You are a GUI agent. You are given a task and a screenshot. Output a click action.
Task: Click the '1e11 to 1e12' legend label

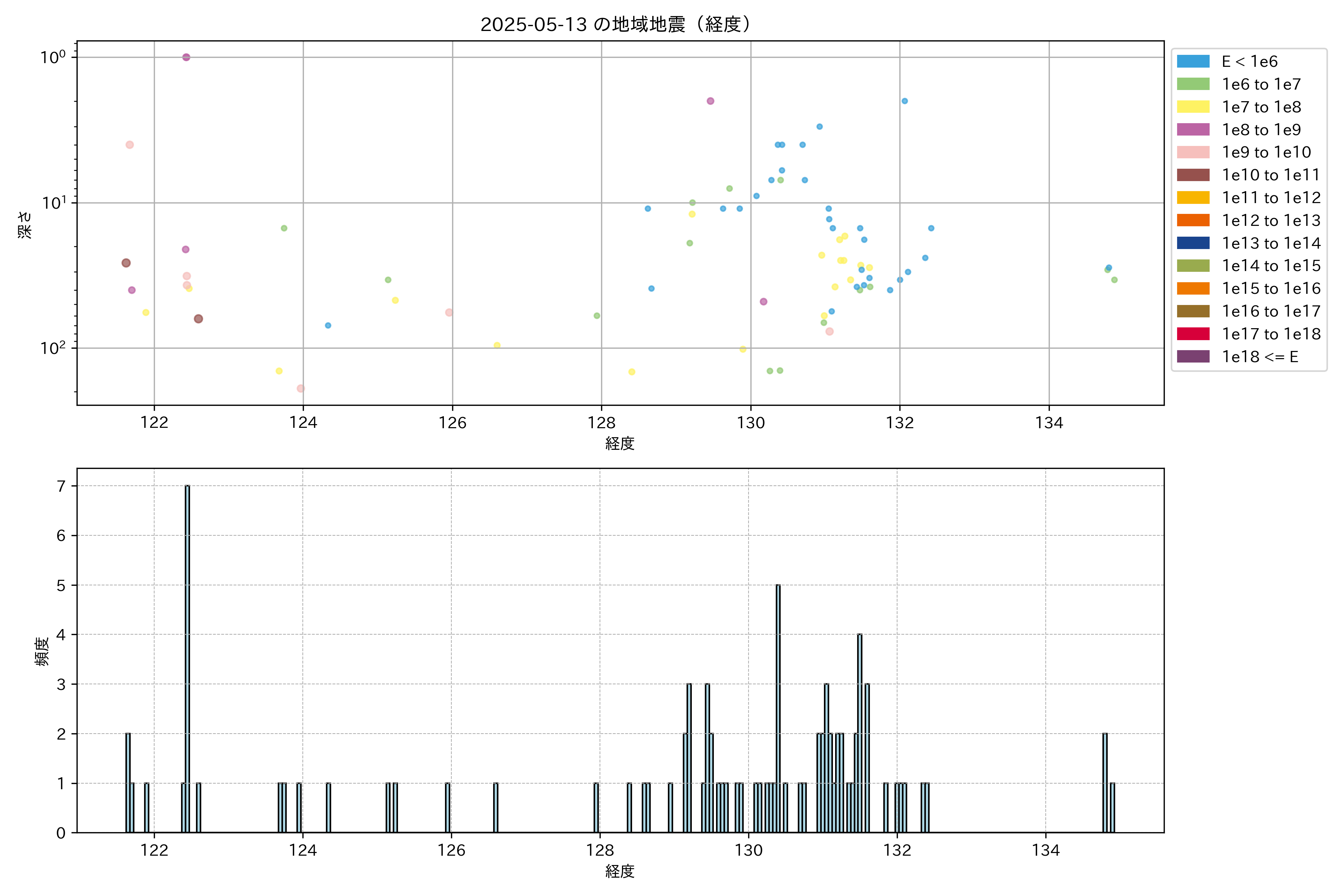(x=1271, y=198)
